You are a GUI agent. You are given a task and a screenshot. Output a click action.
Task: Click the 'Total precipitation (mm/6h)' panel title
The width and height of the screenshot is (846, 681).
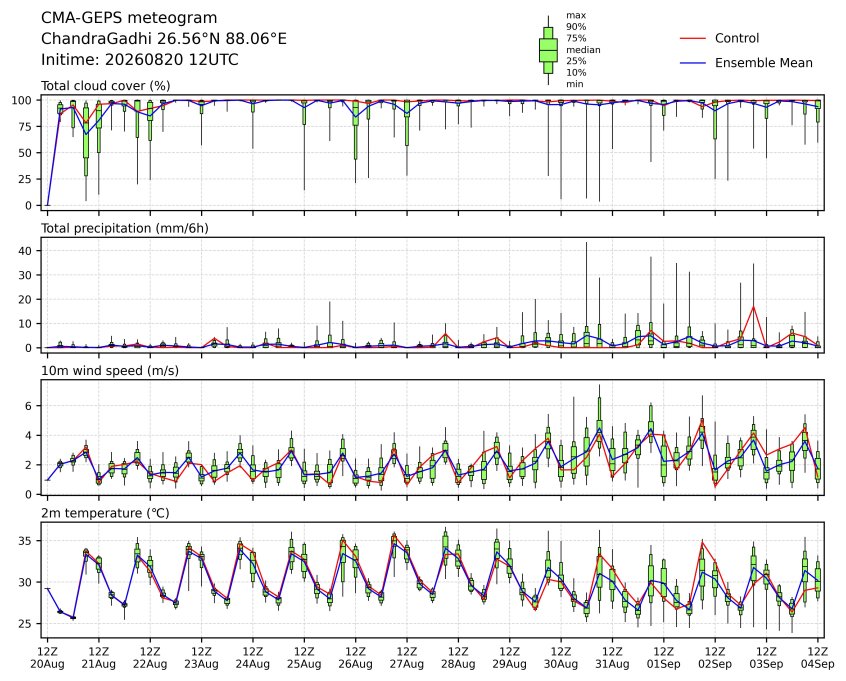(125, 228)
